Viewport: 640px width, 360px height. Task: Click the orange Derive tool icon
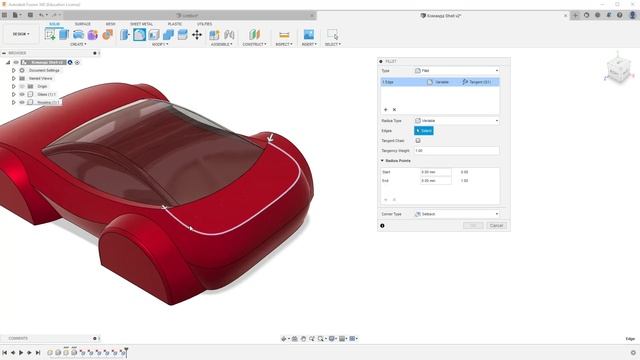(107, 34)
